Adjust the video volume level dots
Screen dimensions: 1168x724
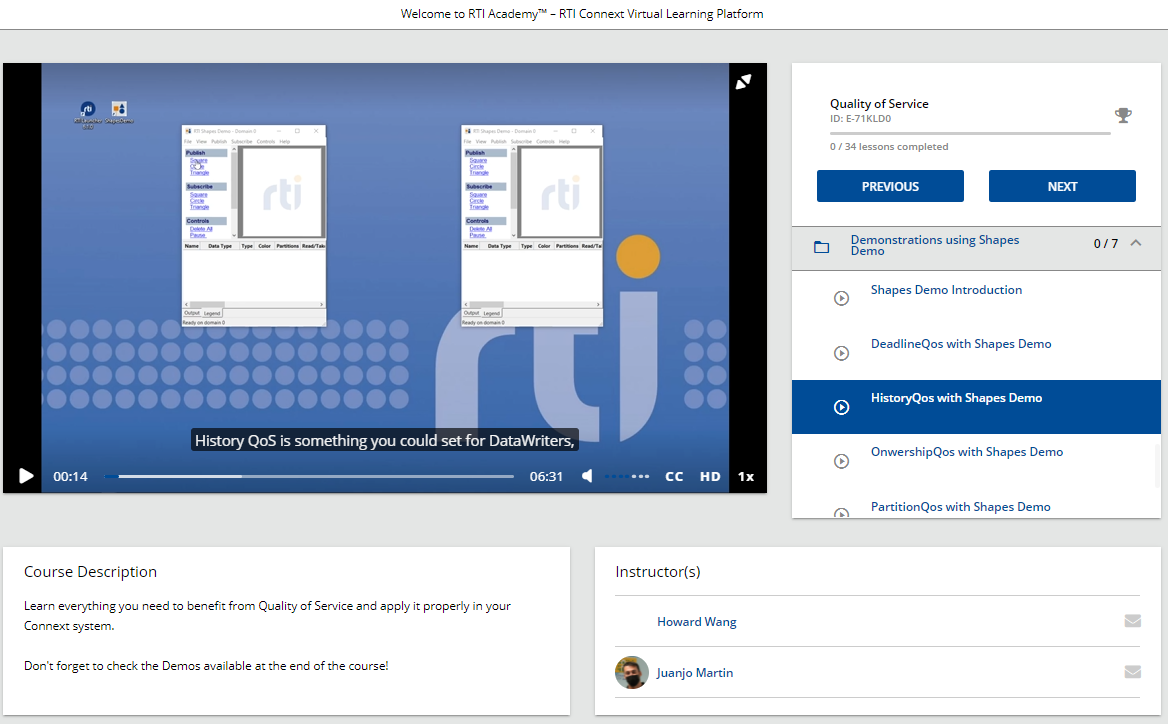click(627, 477)
